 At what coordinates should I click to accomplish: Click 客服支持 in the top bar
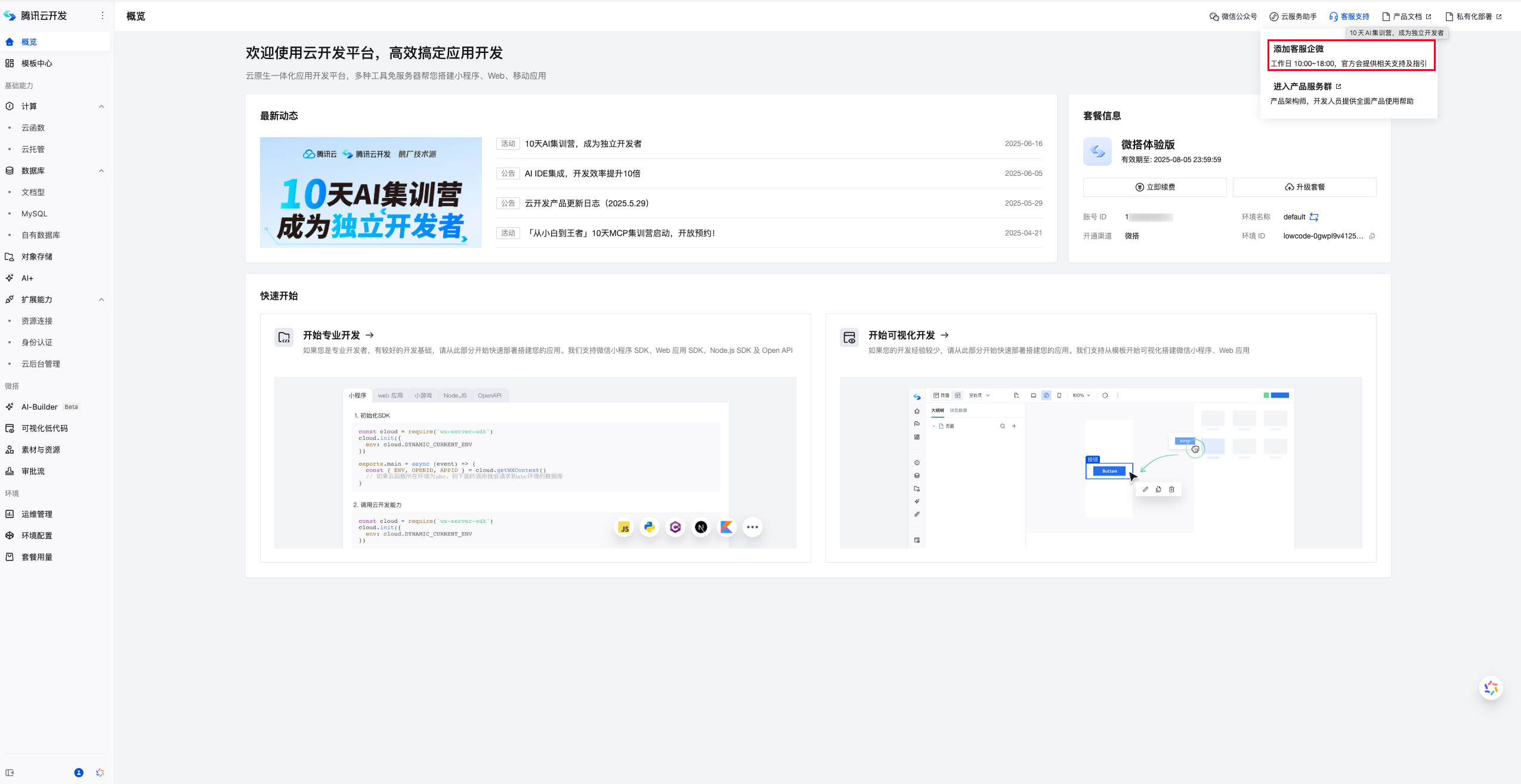coord(1349,17)
